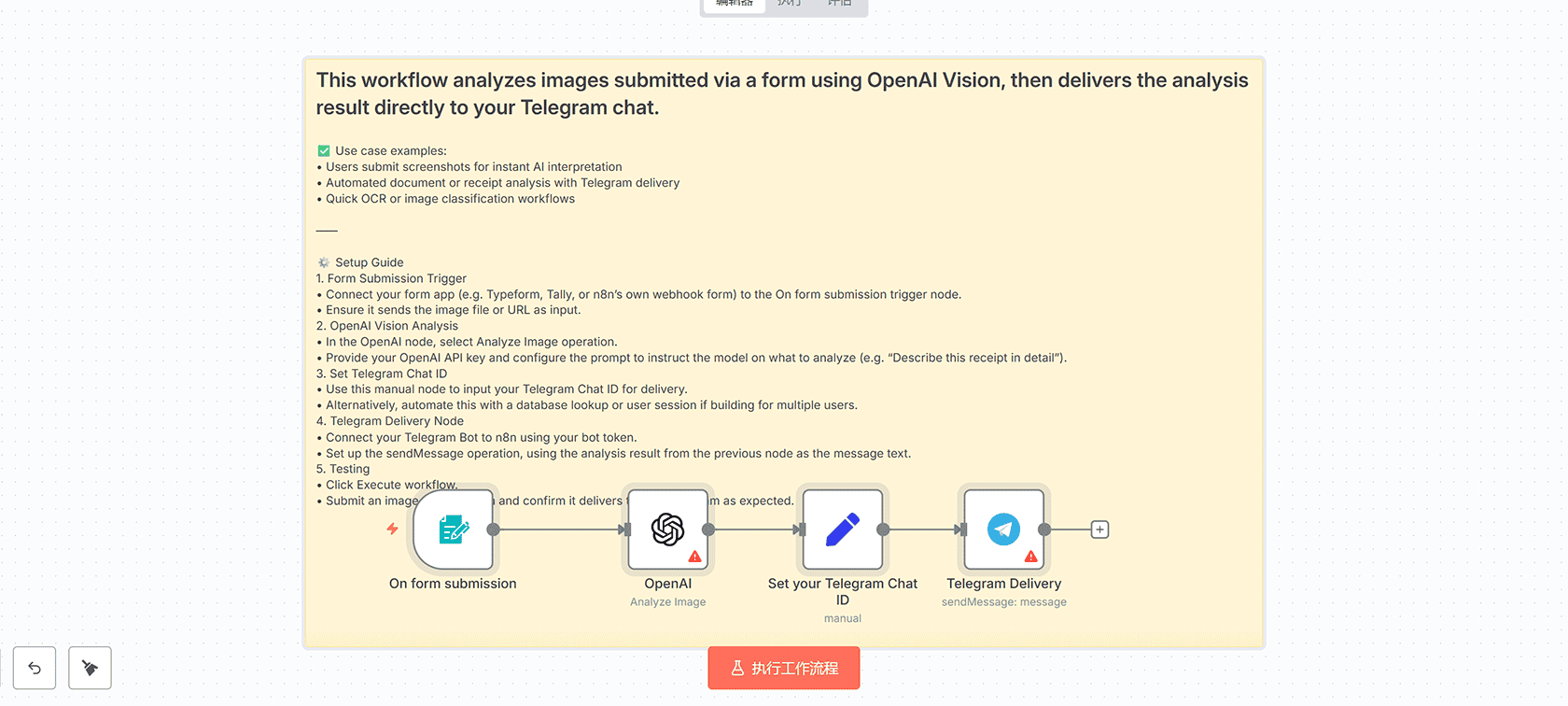Image resolution: width=1568 pixels, height=706 pixels.
Task: Open the OpenAI Analyze Image node
Action: pos(667,529)
